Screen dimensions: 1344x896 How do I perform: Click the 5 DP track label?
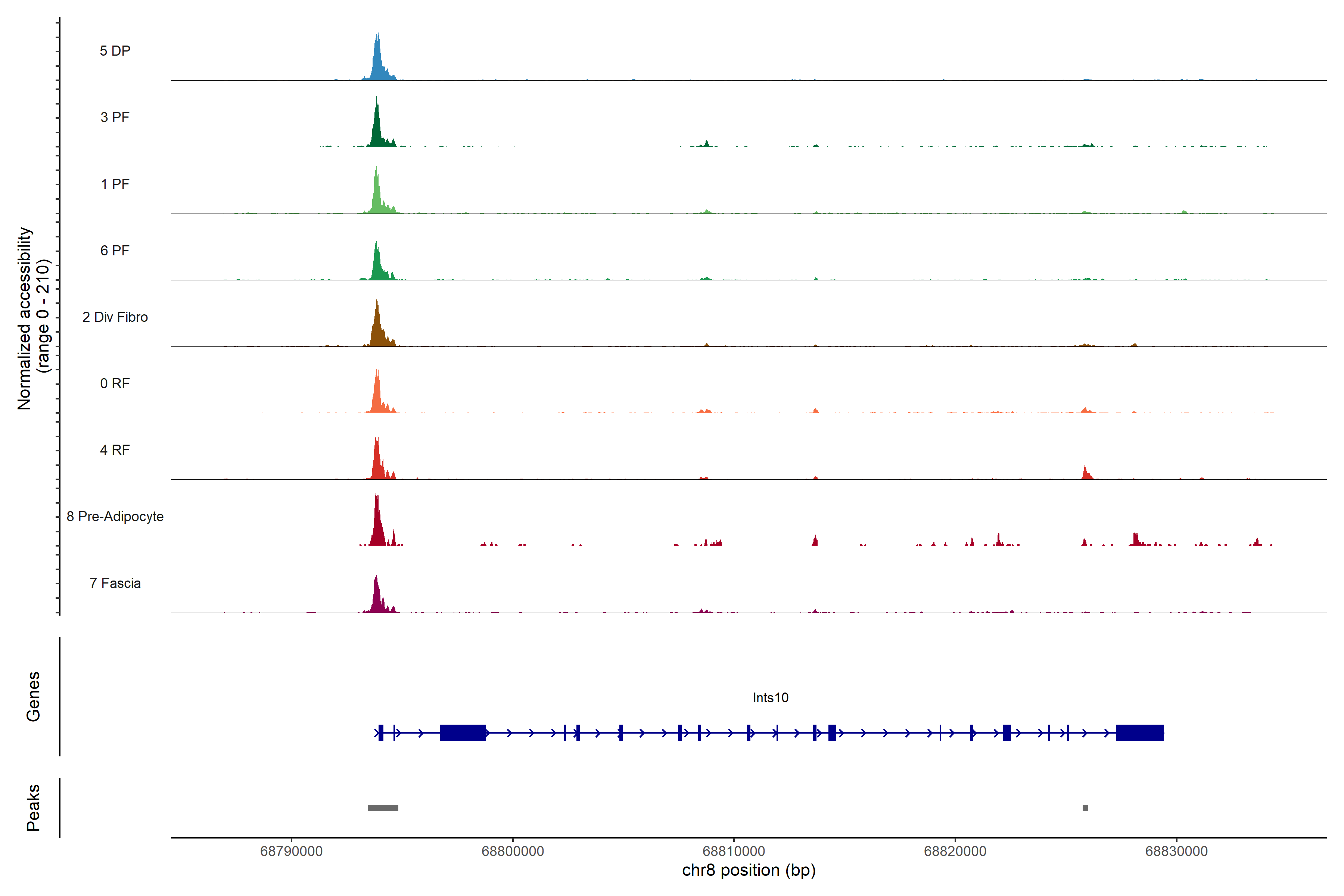click(115, 51)
